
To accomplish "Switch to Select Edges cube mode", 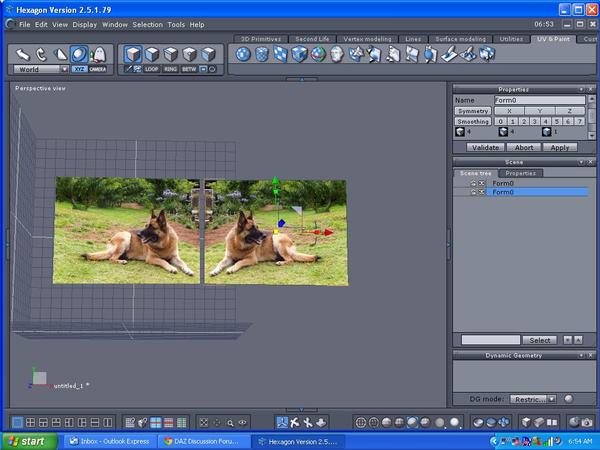I will [x=171, y=54].
